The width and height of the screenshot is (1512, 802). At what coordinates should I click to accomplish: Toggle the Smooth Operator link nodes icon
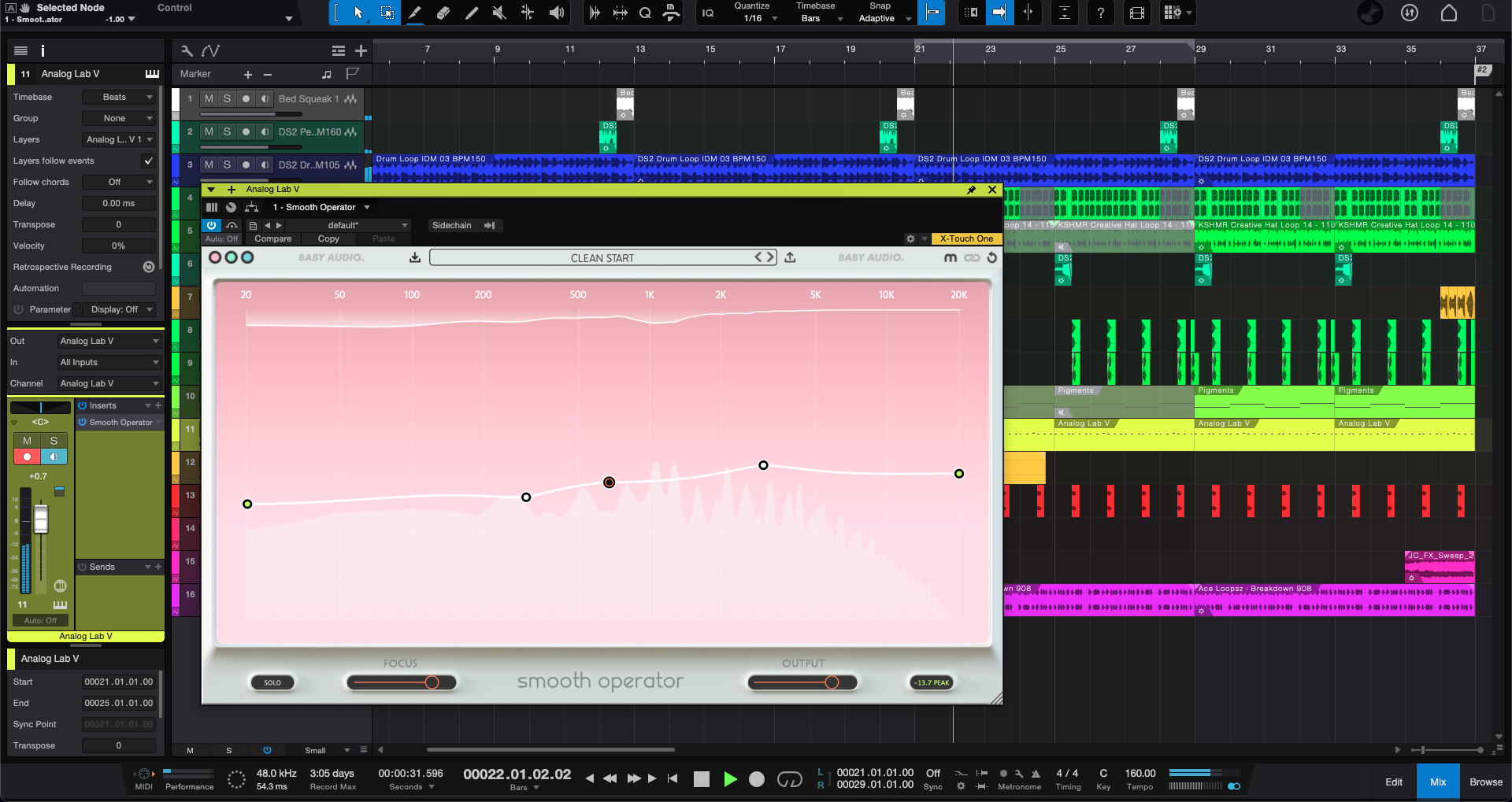tap(973, 257)
